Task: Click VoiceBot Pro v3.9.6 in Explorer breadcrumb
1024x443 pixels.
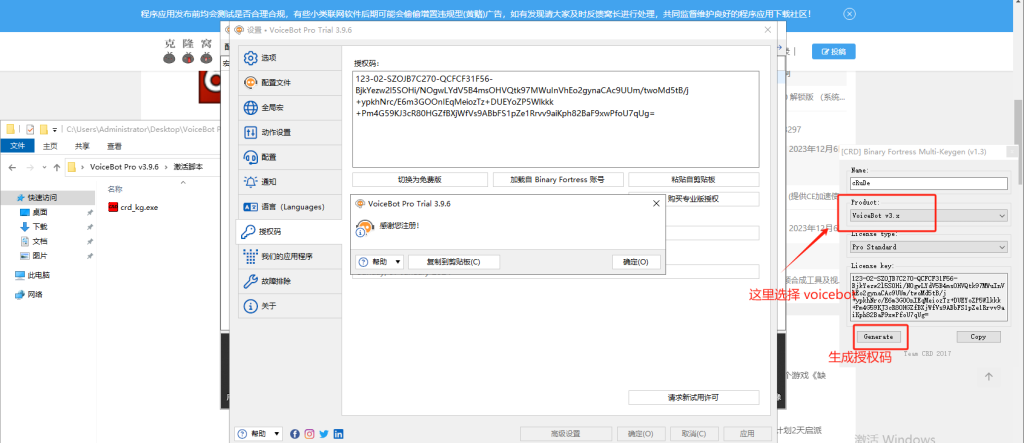Action: (124, 167)
